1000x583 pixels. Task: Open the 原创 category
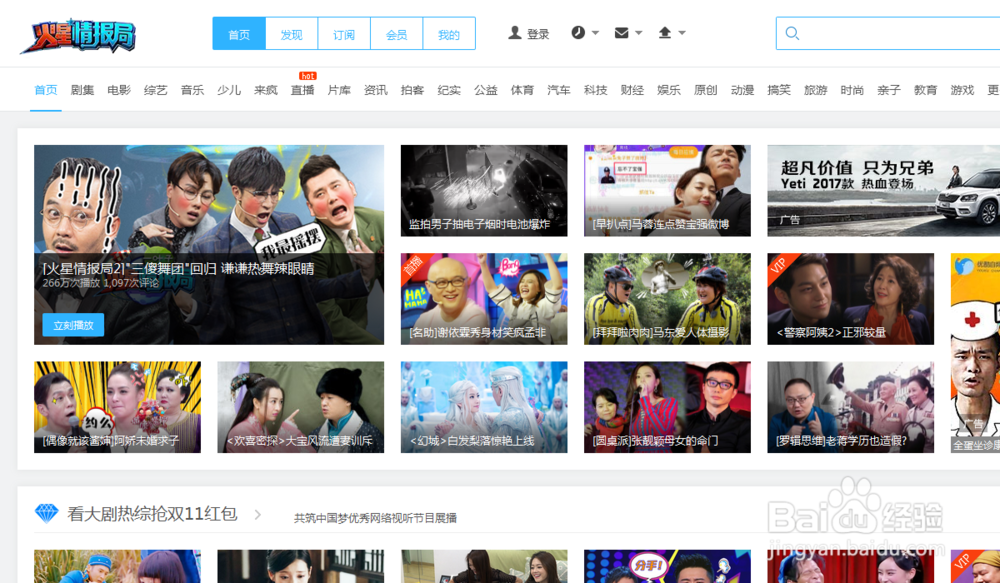click(705, 90)
